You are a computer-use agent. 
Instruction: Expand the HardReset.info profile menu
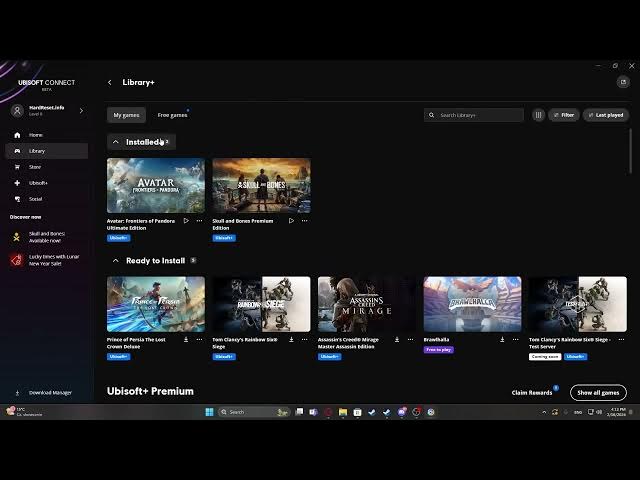[x=81, y=110]
